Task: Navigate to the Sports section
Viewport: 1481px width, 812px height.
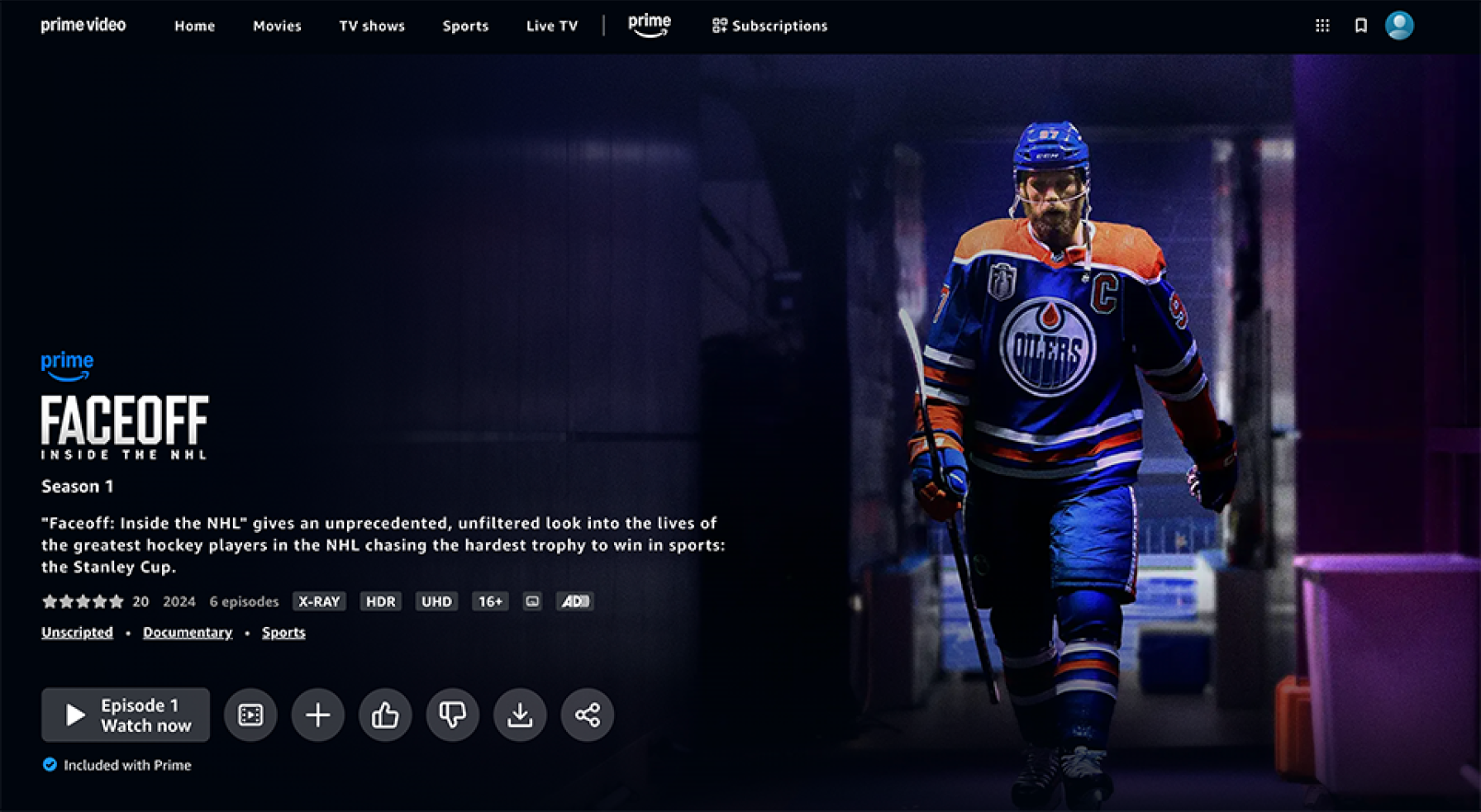Action: (x=465, y=26)
